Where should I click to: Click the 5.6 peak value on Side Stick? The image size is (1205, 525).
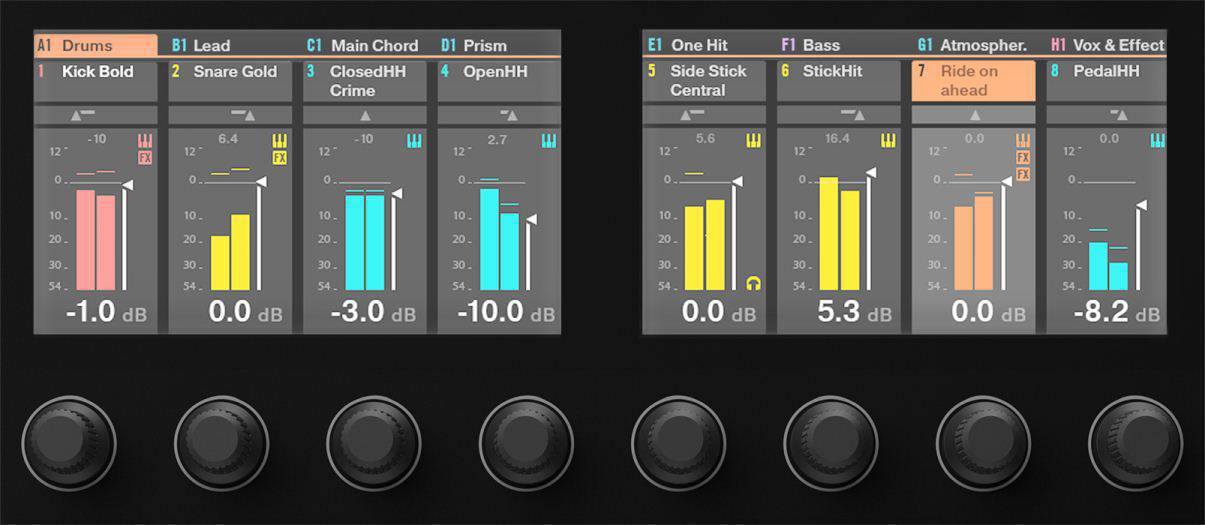705,138
